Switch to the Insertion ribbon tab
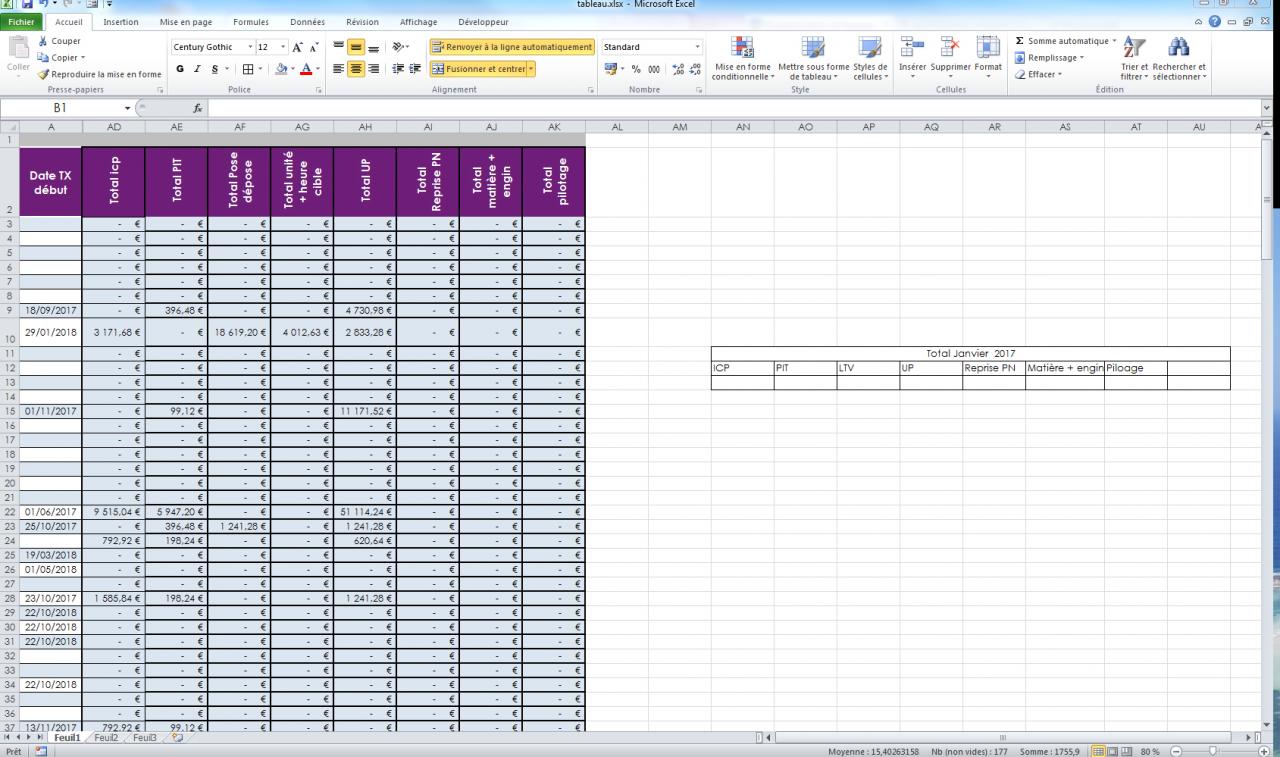The height and width of the screenshot is (757, 1280). point(121,22)
